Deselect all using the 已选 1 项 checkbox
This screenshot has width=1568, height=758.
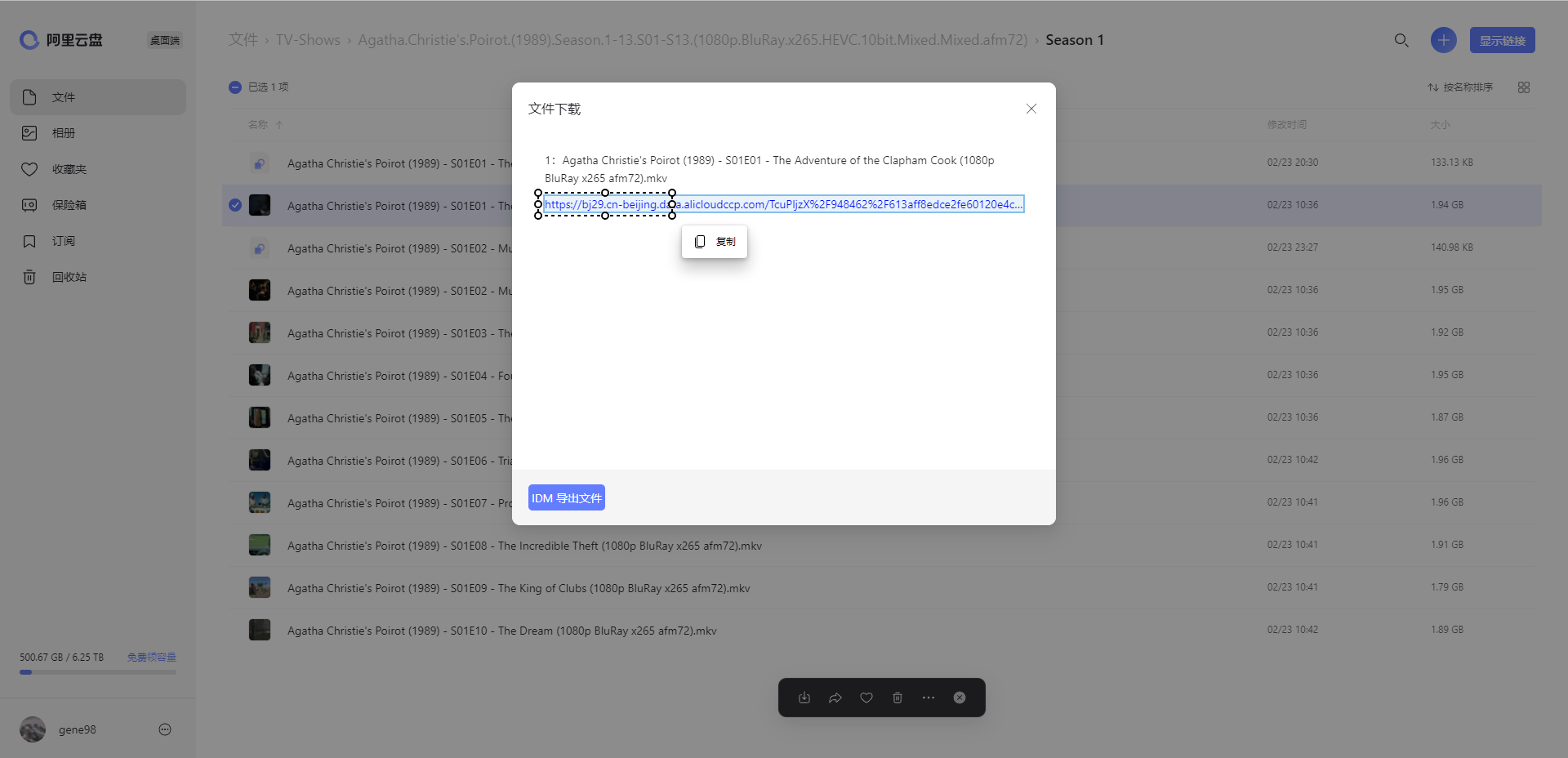(x=235, y=87)
